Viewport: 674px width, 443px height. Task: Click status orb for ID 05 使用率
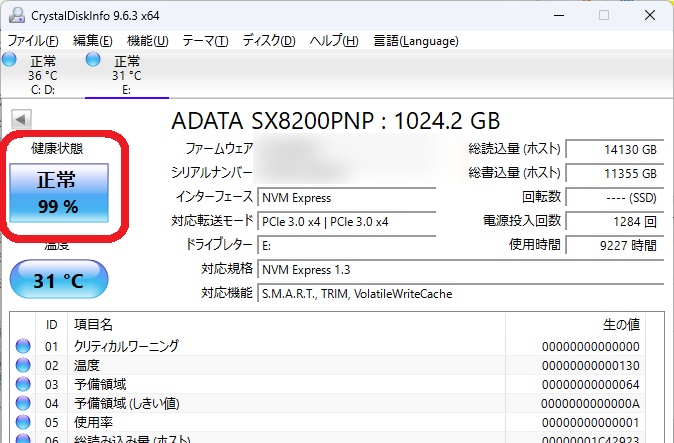coord(23,422)
